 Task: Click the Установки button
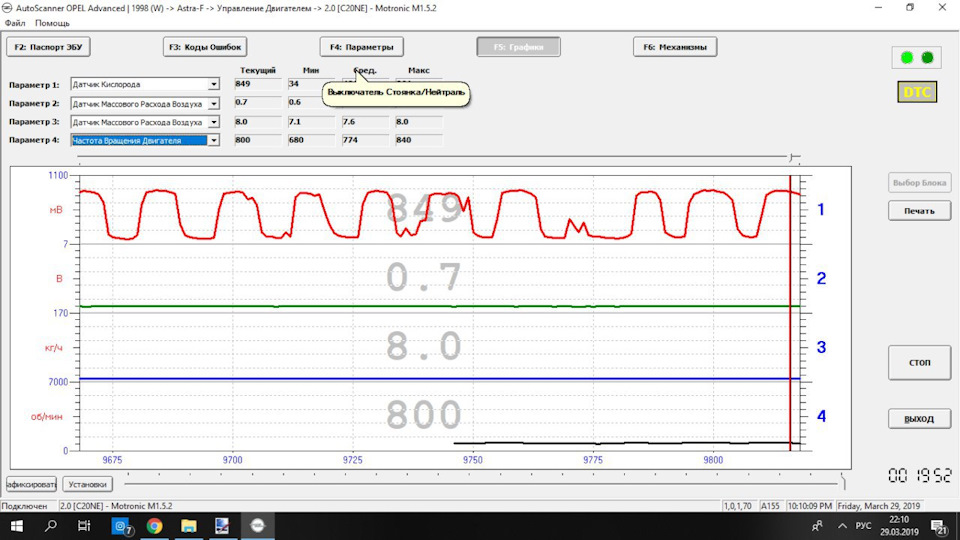pyautogui.click(x=88, y=484)
